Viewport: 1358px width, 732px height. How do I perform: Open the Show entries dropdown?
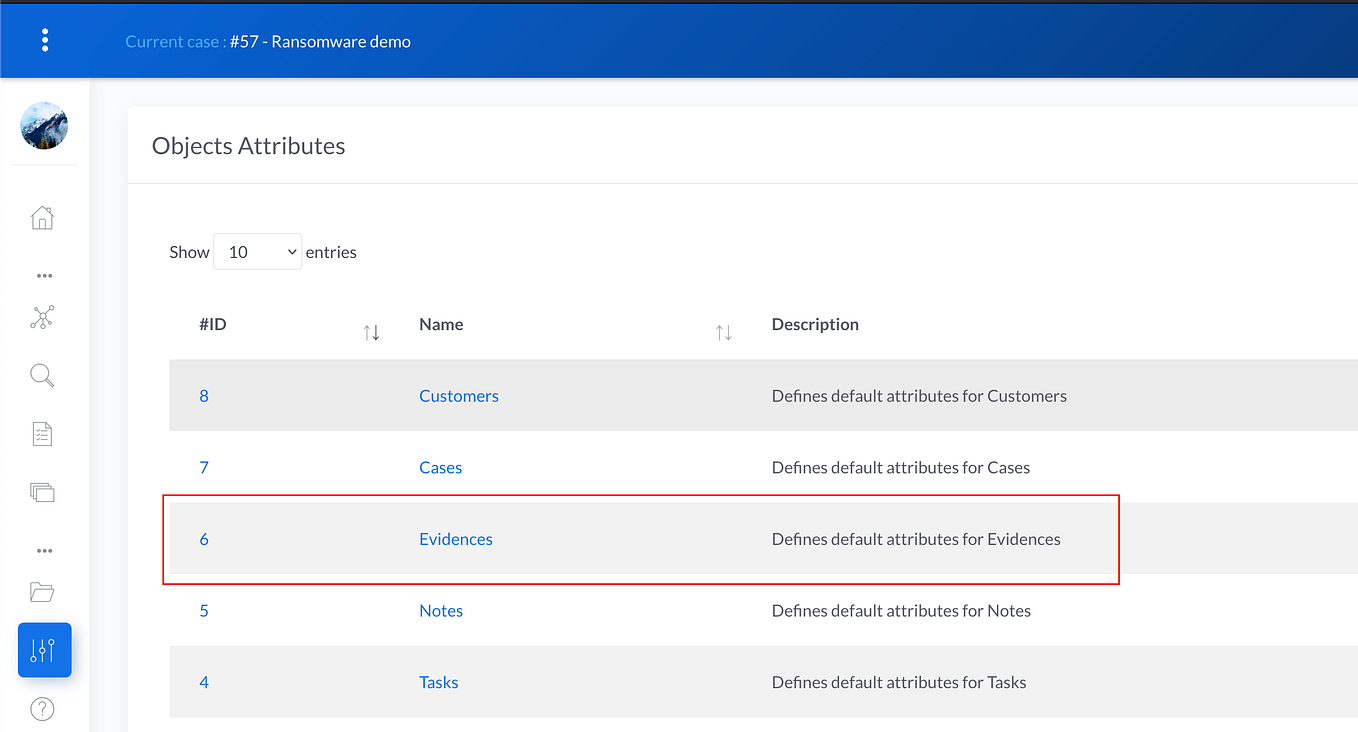point(257,251)
